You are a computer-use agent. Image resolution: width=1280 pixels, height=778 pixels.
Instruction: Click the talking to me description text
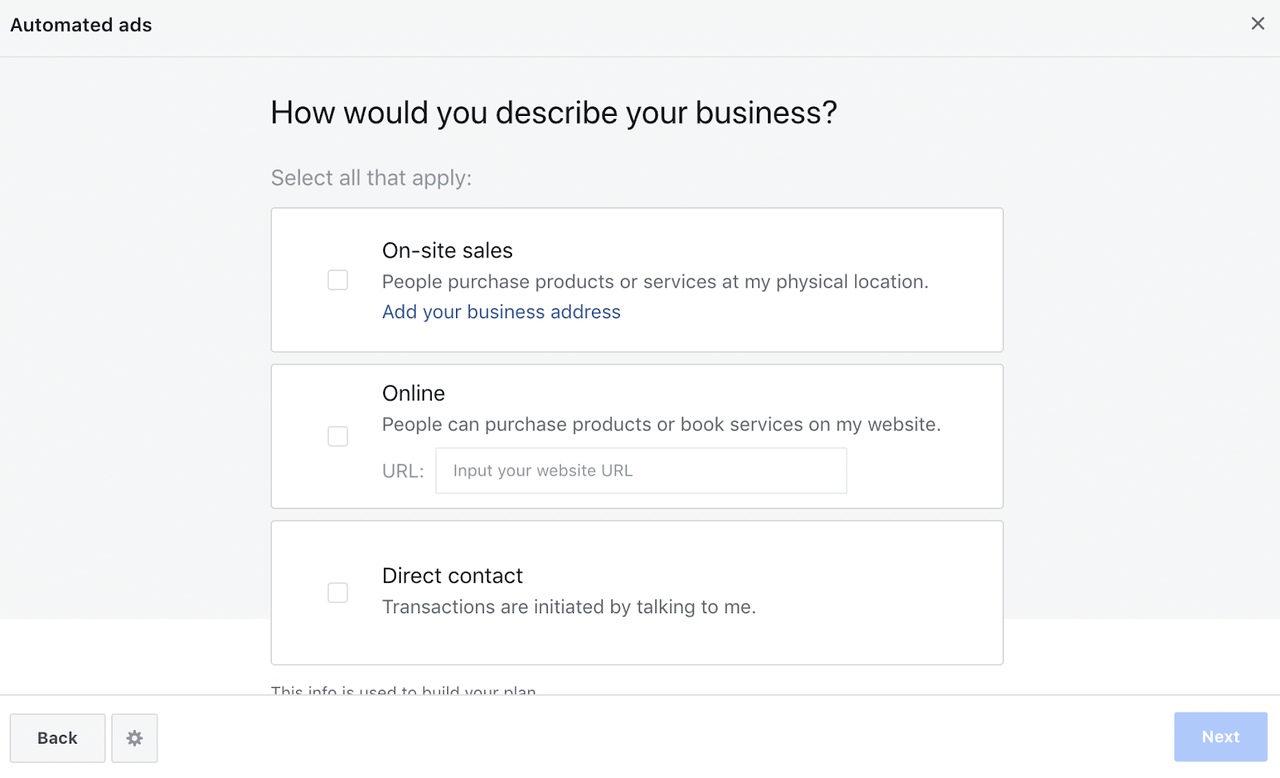pos(569,607)
